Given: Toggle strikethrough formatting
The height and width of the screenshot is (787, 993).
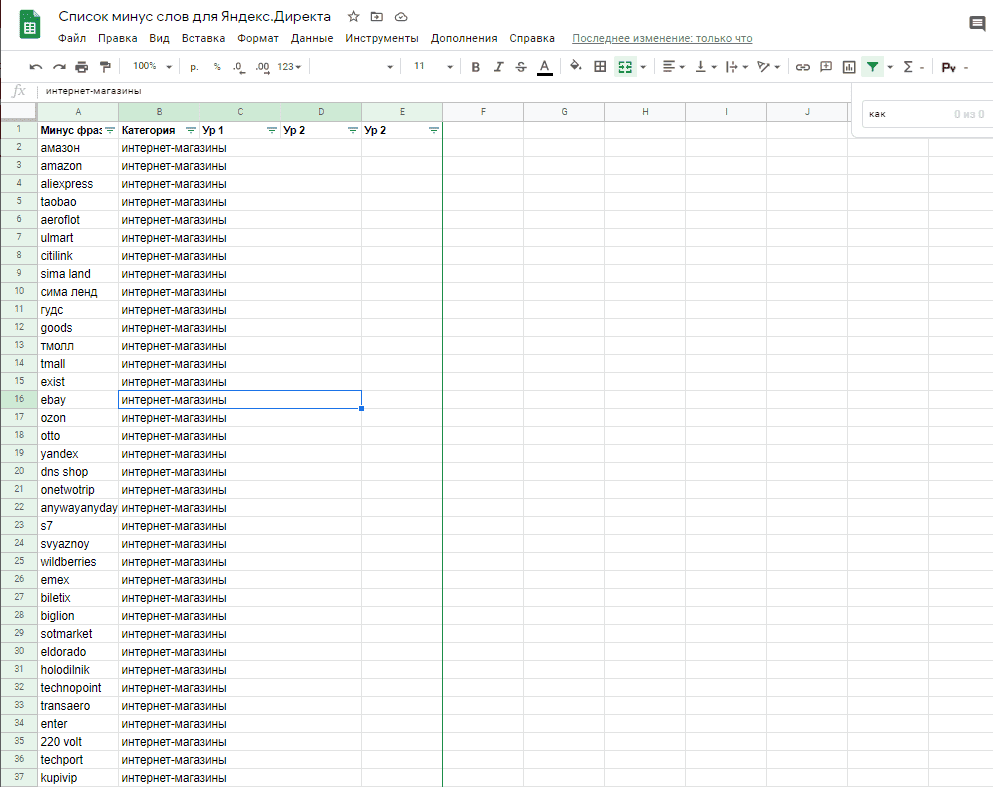Looking at the screenshot, I should tap(521, 66).
